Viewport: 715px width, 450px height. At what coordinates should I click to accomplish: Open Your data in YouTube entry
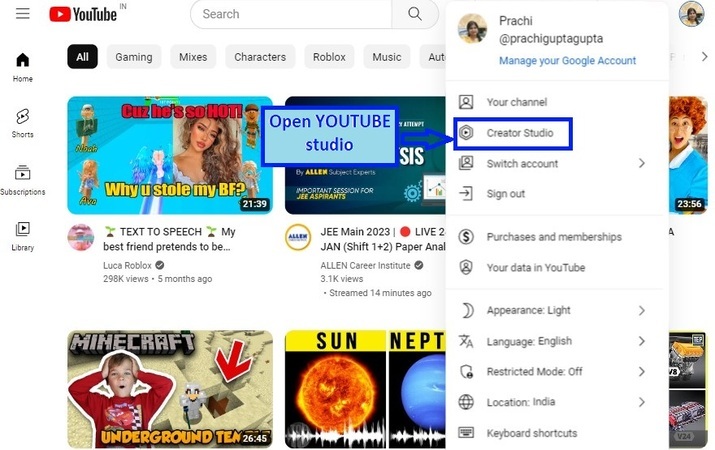point(556,267)
